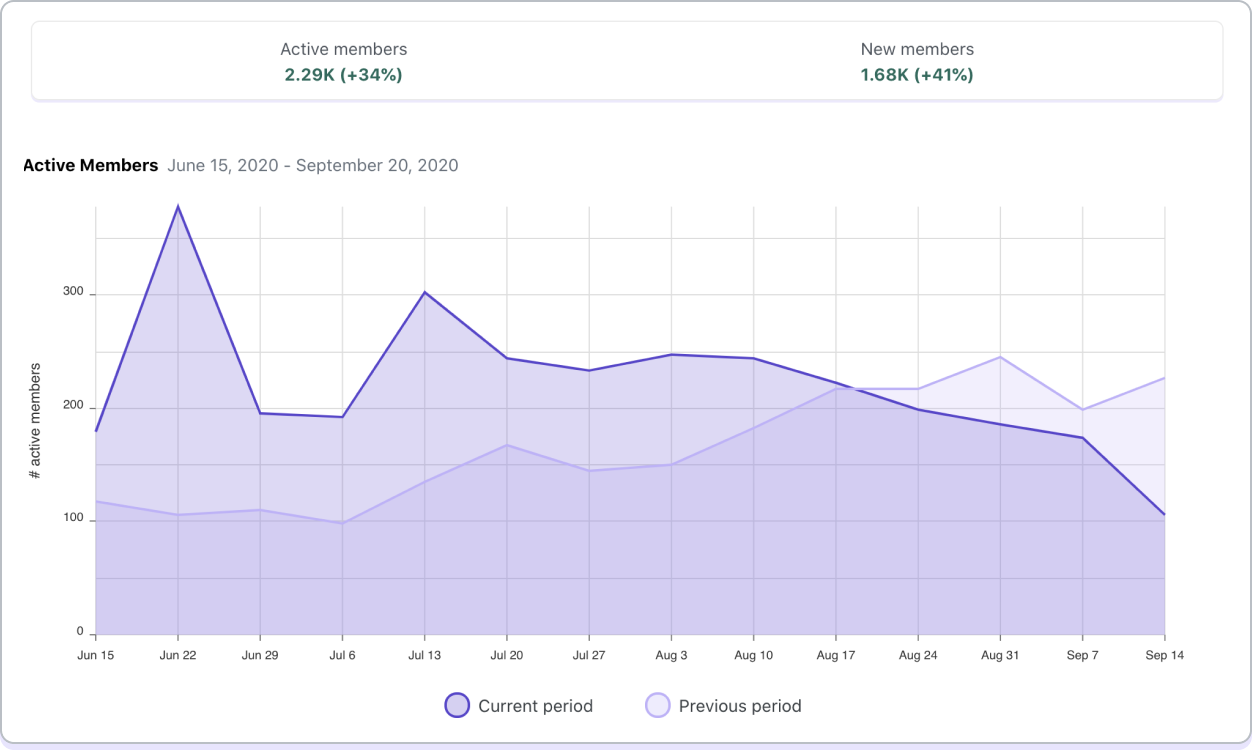Click the '# active members' y-axis title
This screenshot has height=750, width=1252.
point(35,421)
